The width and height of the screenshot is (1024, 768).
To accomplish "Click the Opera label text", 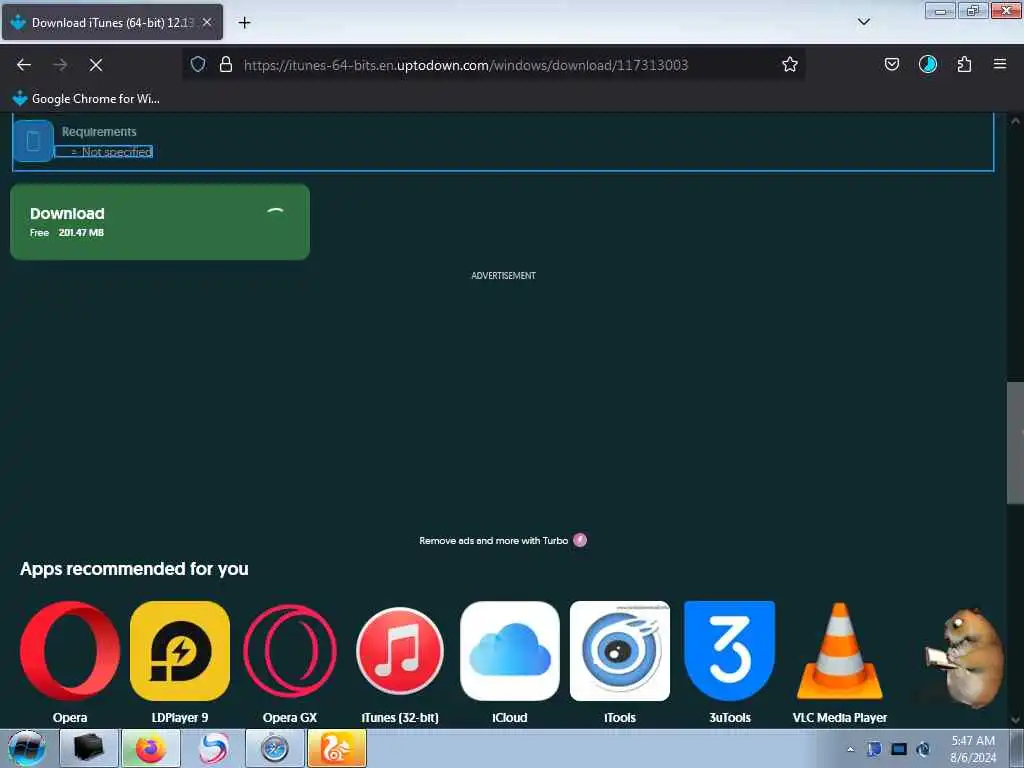I will pyautogui.click(x=70, y=718).
